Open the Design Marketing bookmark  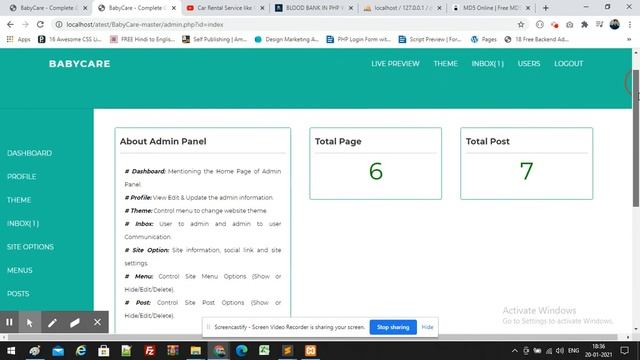tap(287, 39)
